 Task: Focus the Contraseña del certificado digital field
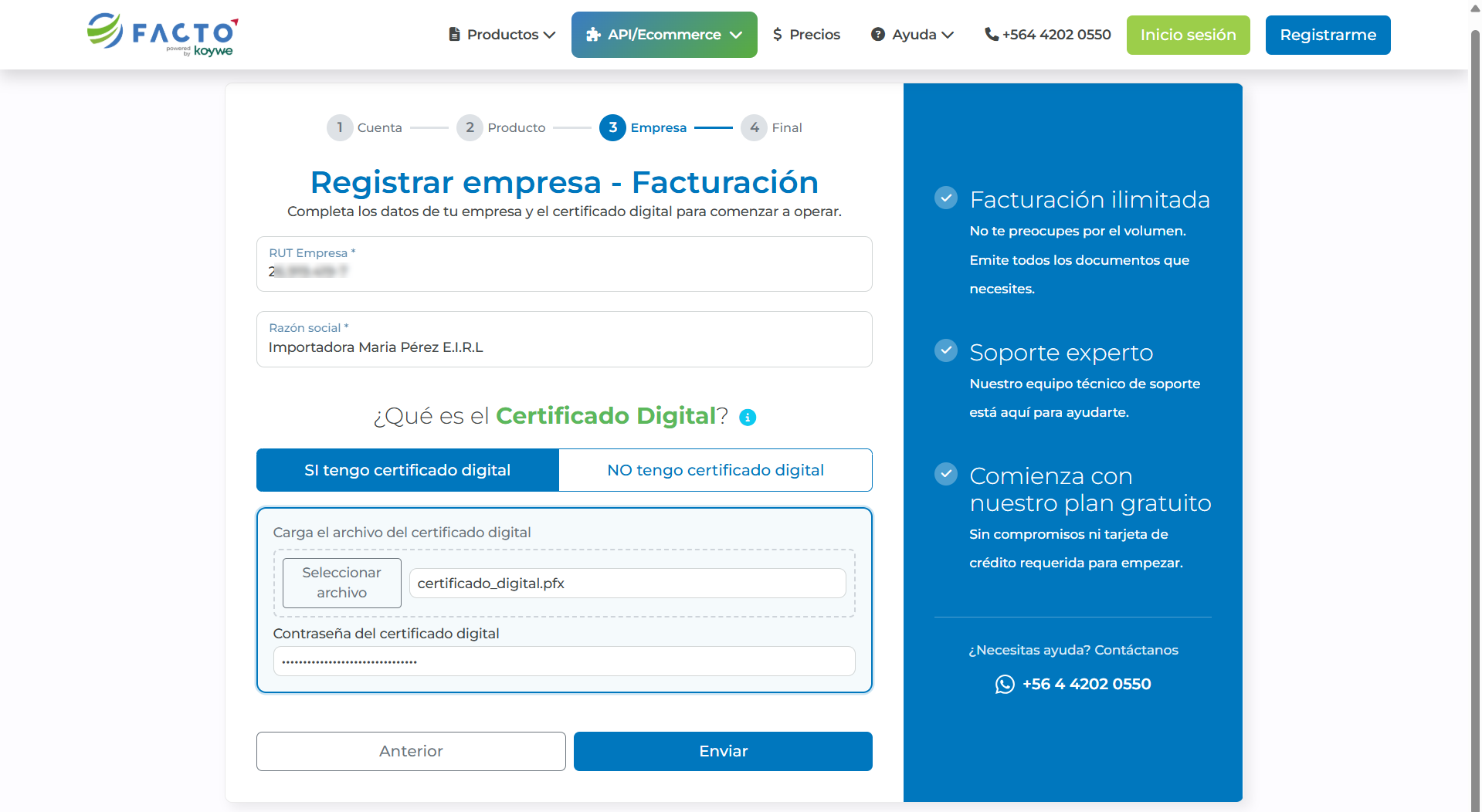[x=564, y=661]
